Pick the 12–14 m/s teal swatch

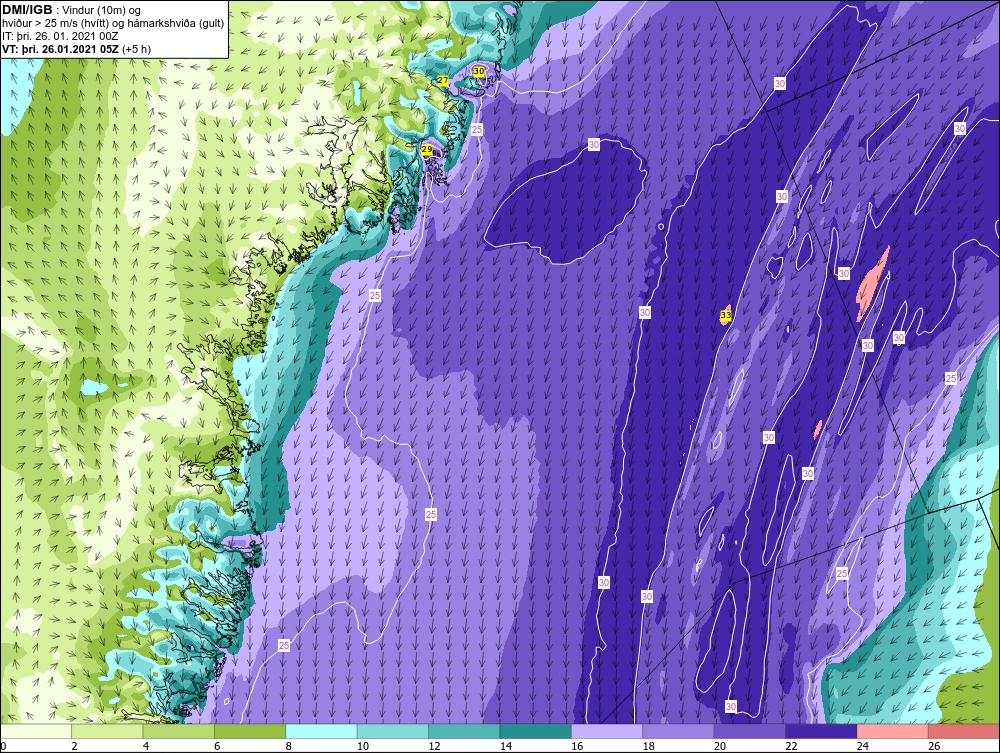(464, 731)
